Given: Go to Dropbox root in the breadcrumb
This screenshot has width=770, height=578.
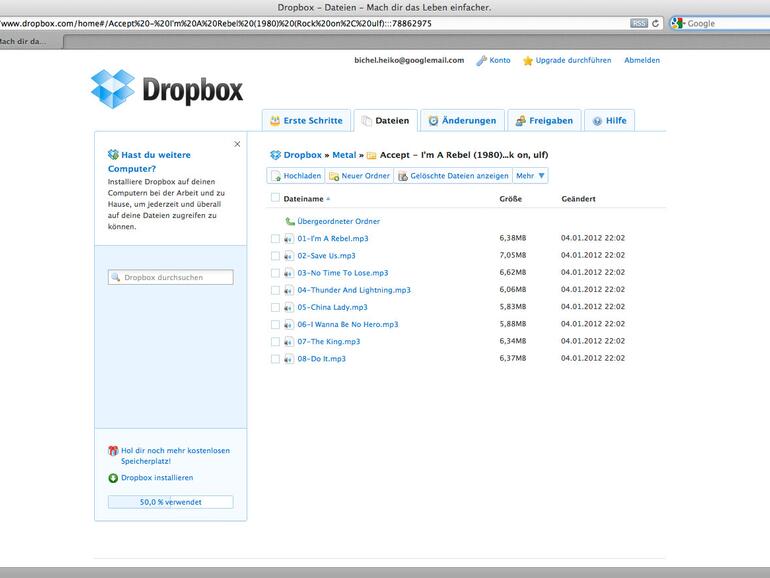Looking at the screenshot, I should (x=302, y=155).
